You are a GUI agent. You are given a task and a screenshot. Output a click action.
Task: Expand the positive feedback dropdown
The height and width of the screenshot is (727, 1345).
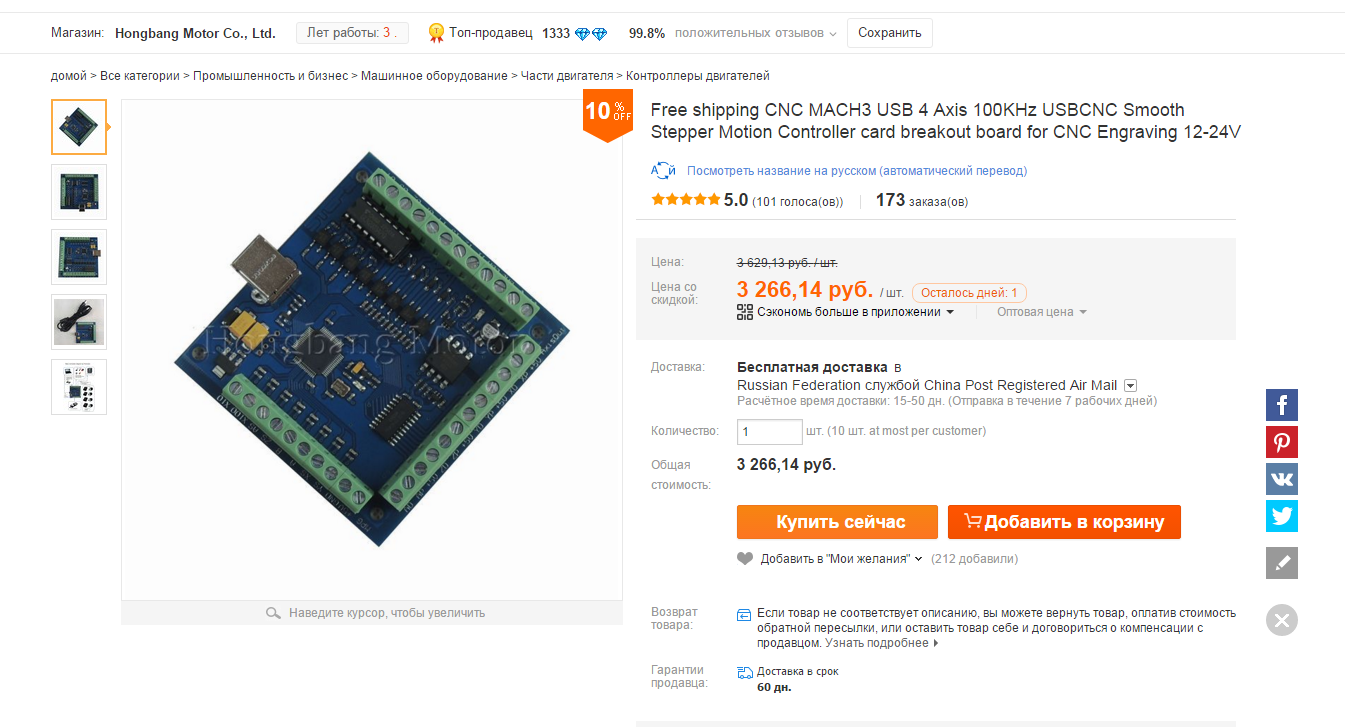(831, 34)
